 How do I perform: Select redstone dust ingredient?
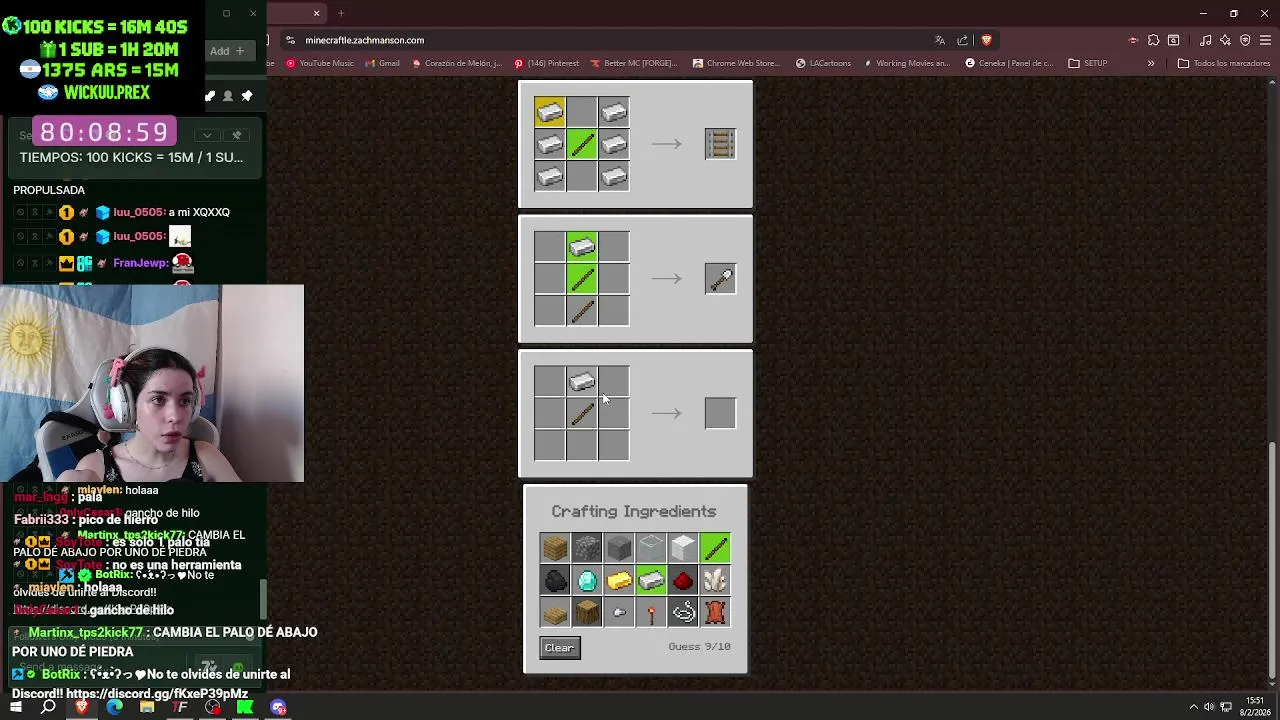pos(683,580)
